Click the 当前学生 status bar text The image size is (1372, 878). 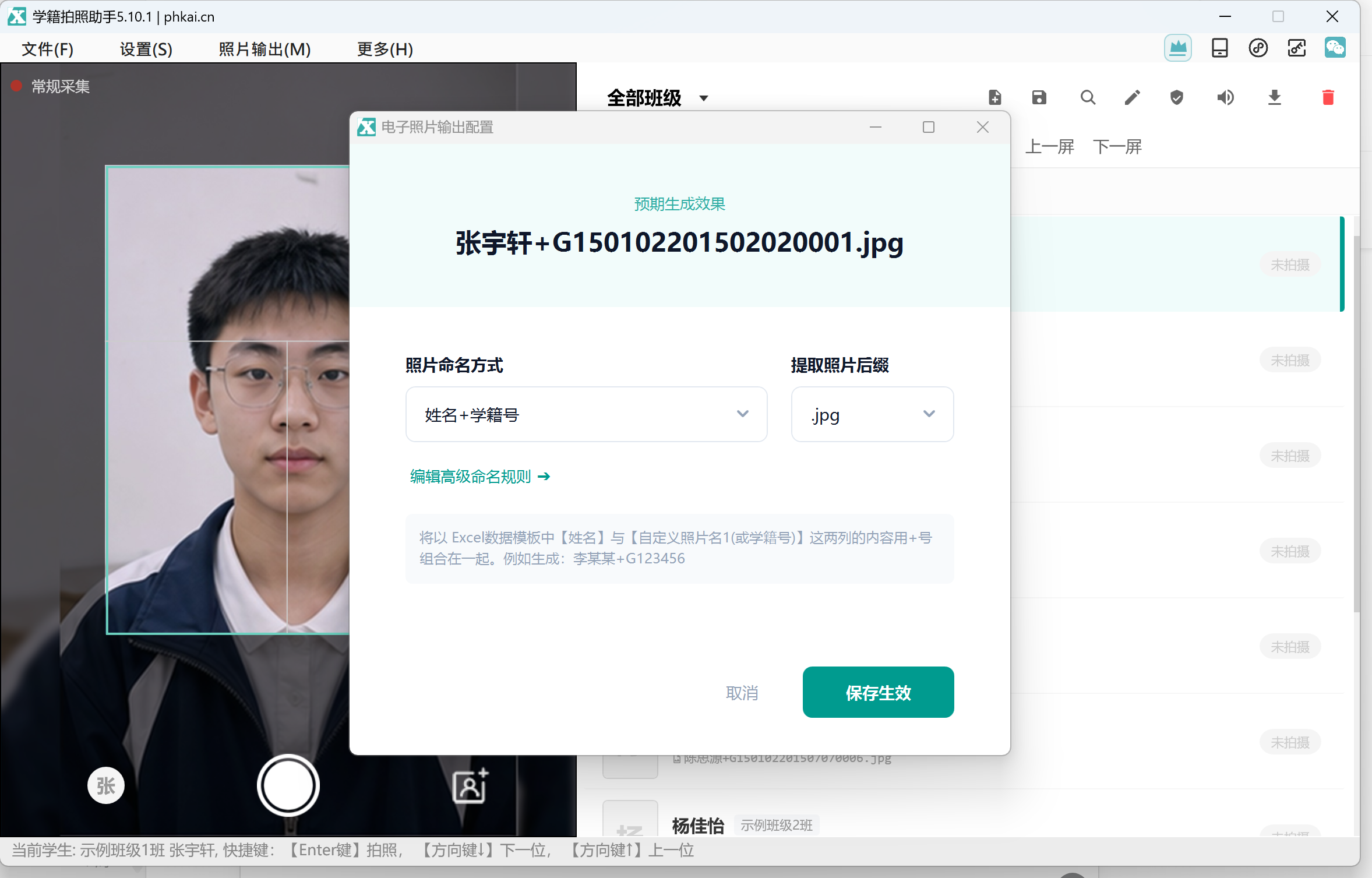click(x=353, y=850)
